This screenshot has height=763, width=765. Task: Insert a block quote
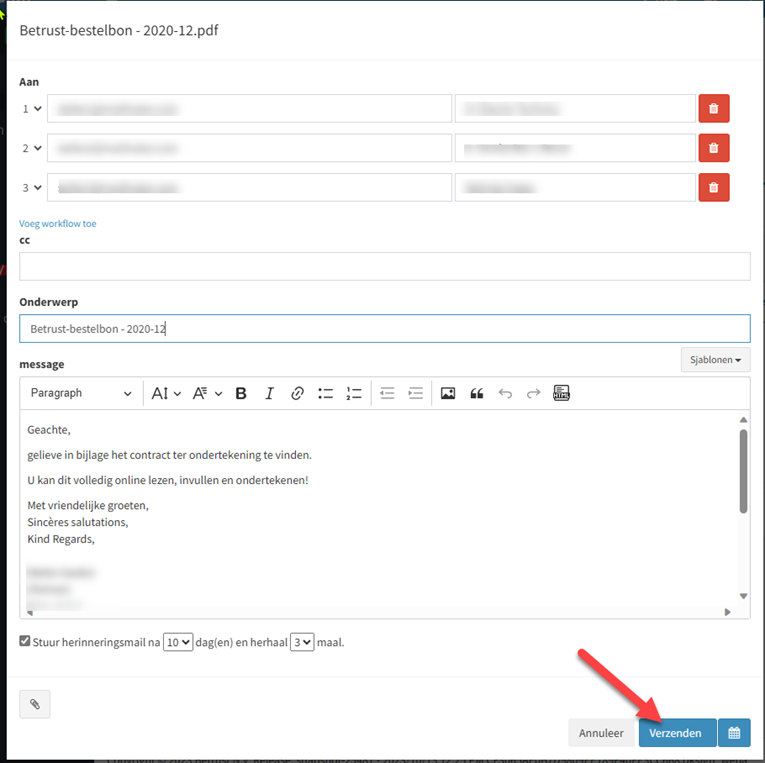point(477,393)
